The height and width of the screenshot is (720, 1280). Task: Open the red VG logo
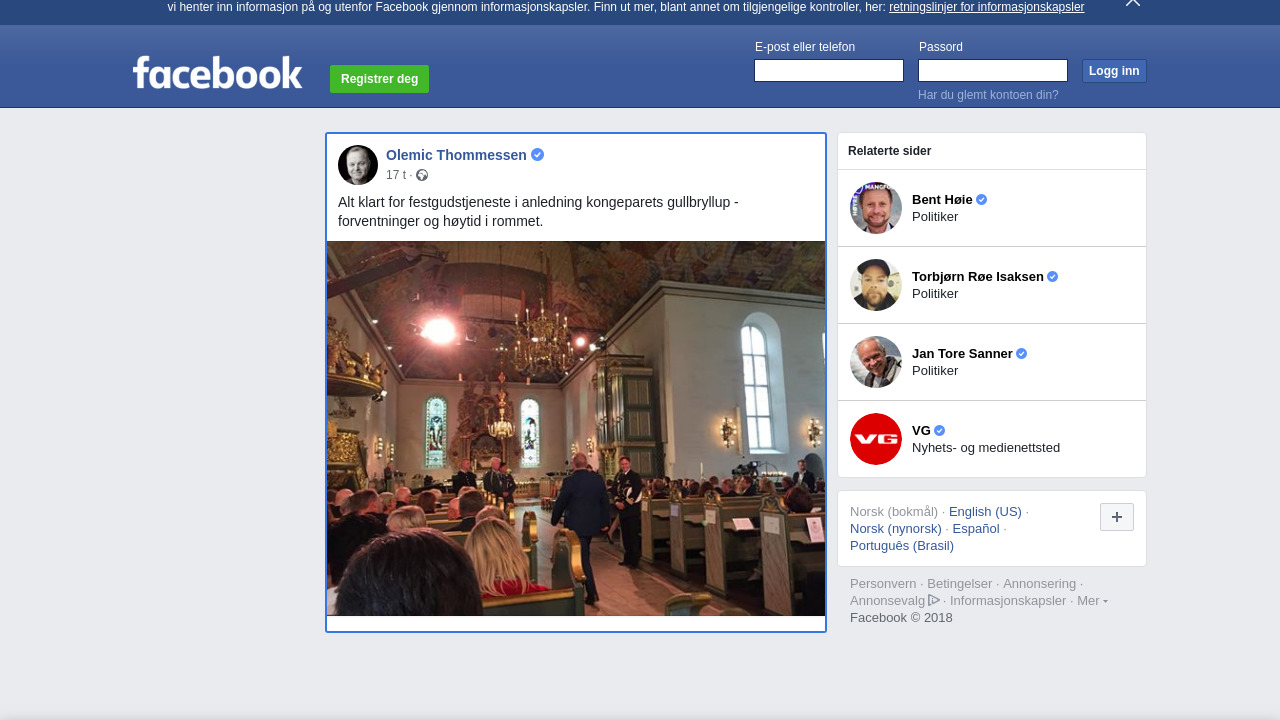tap(876, 439)
